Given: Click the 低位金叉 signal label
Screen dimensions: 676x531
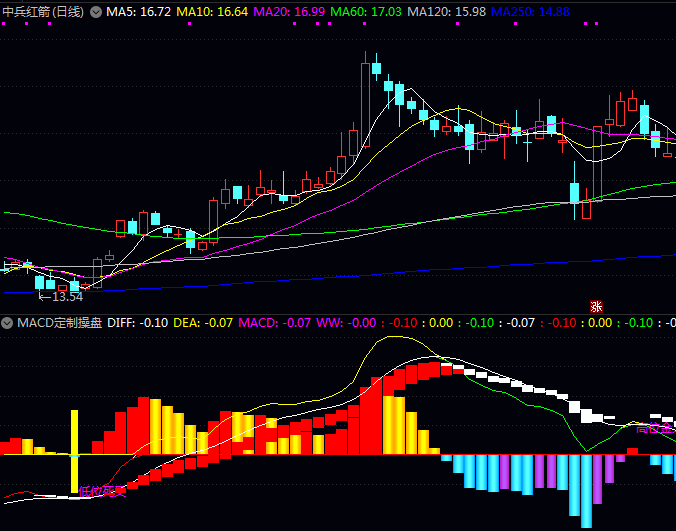Looking at the screenshot, I should 102,491.
